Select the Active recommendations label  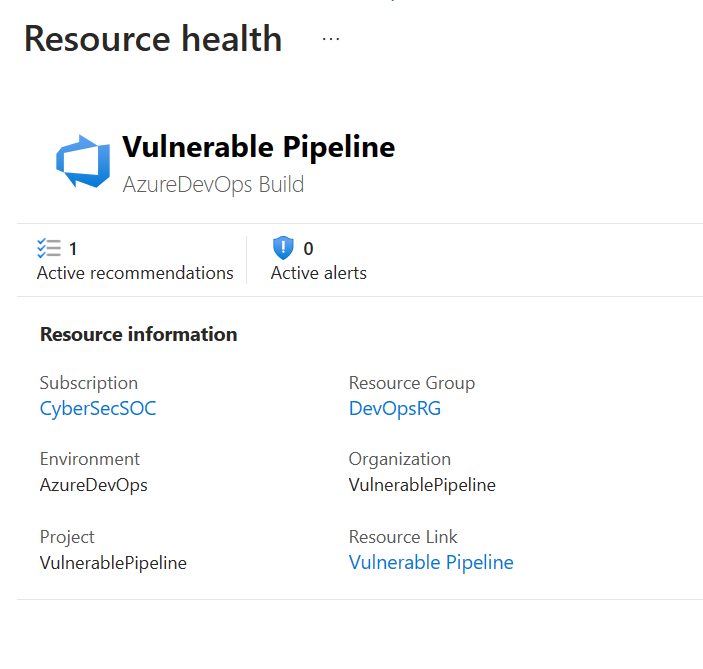click(135, 273)
